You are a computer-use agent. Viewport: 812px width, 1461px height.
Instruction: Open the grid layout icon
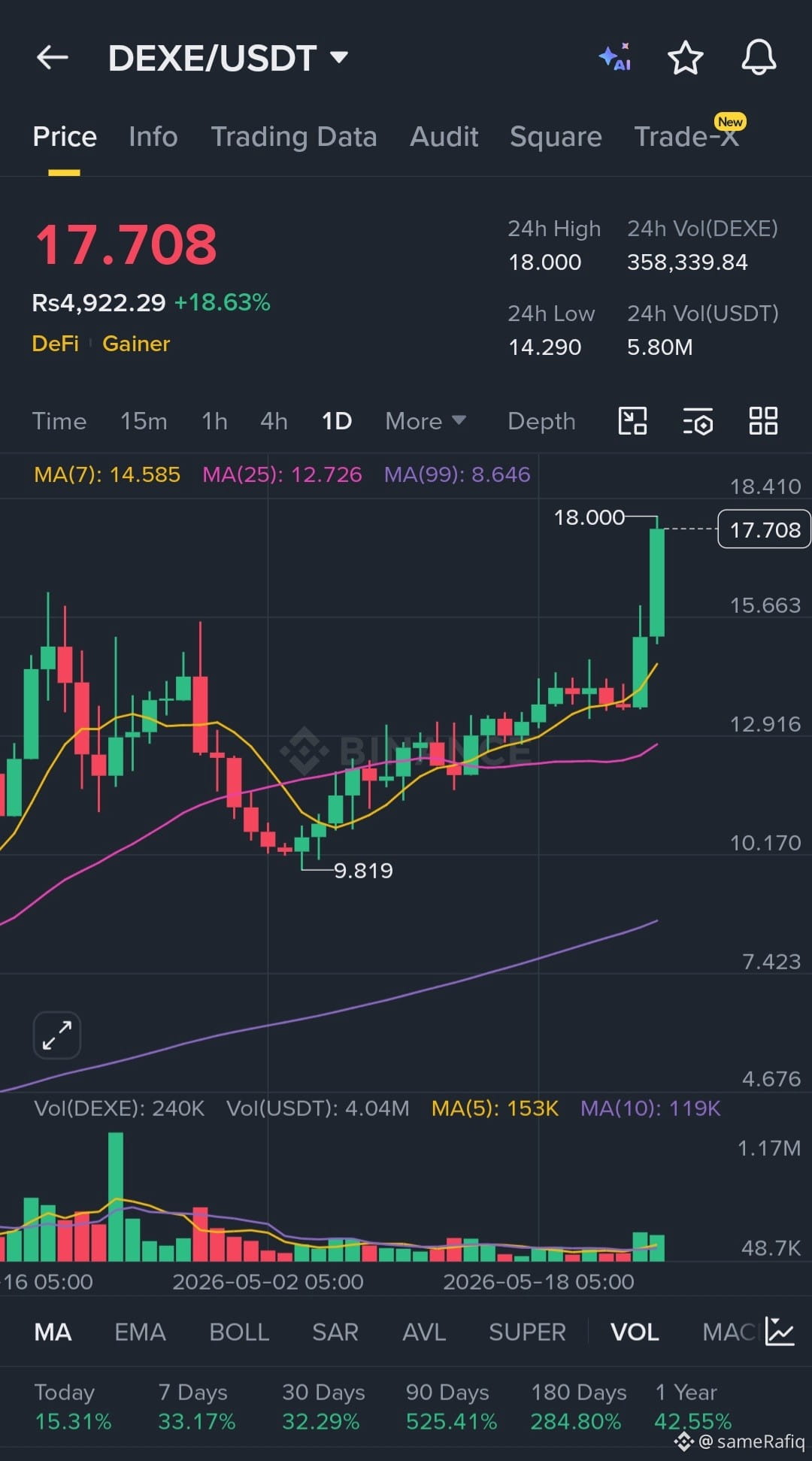click(763, 421)
